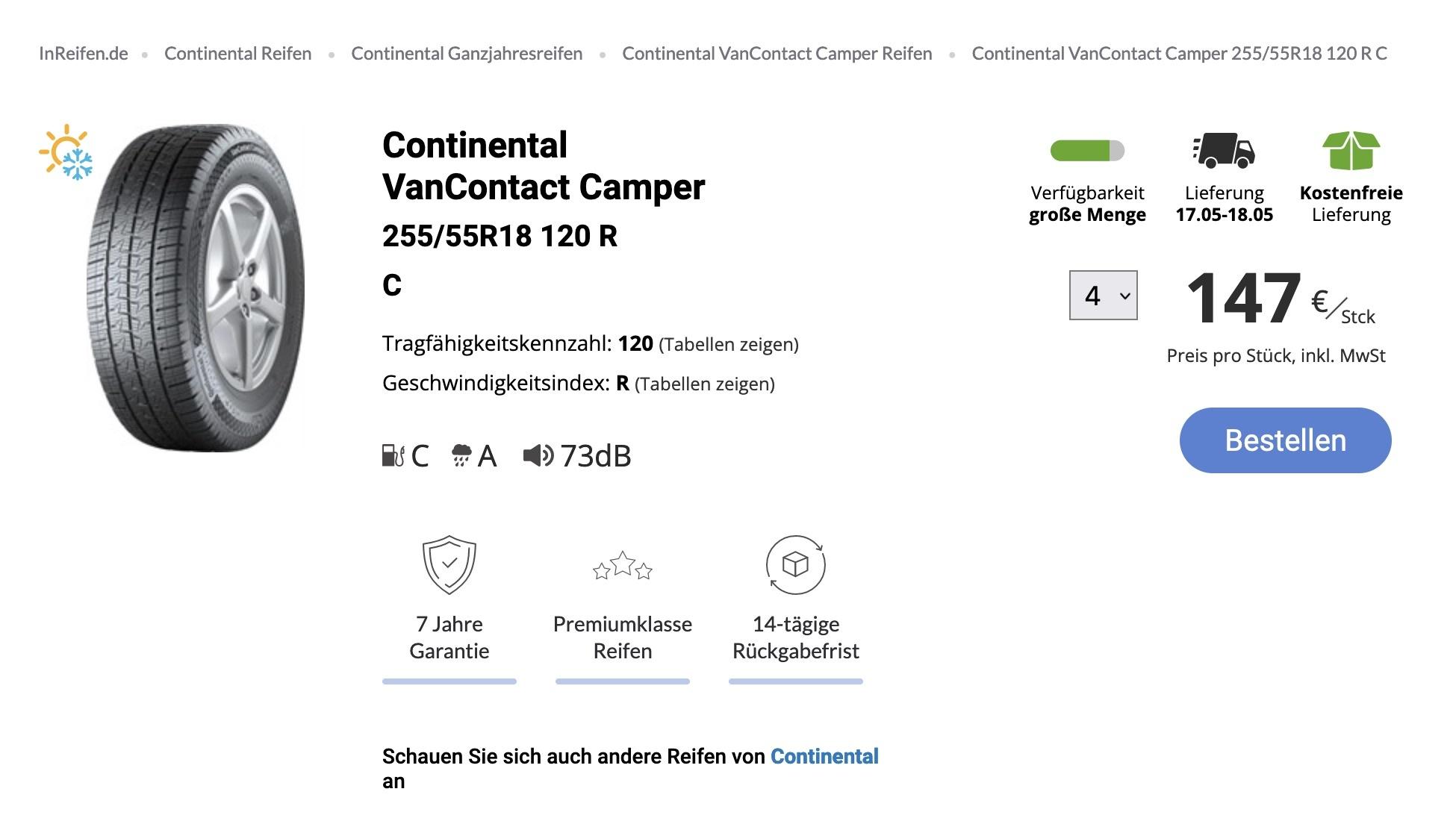The image size is (1456, 833).
Task: Click the 7 Jahre Garantie shield icon
Action: tap(449, 564)
